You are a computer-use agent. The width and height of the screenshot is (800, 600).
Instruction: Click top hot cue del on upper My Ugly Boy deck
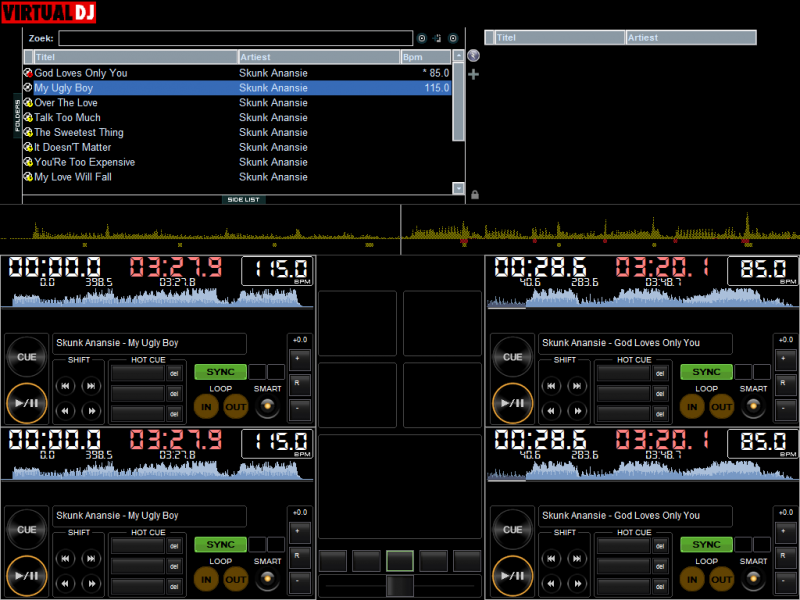click(x=174, y=373)
